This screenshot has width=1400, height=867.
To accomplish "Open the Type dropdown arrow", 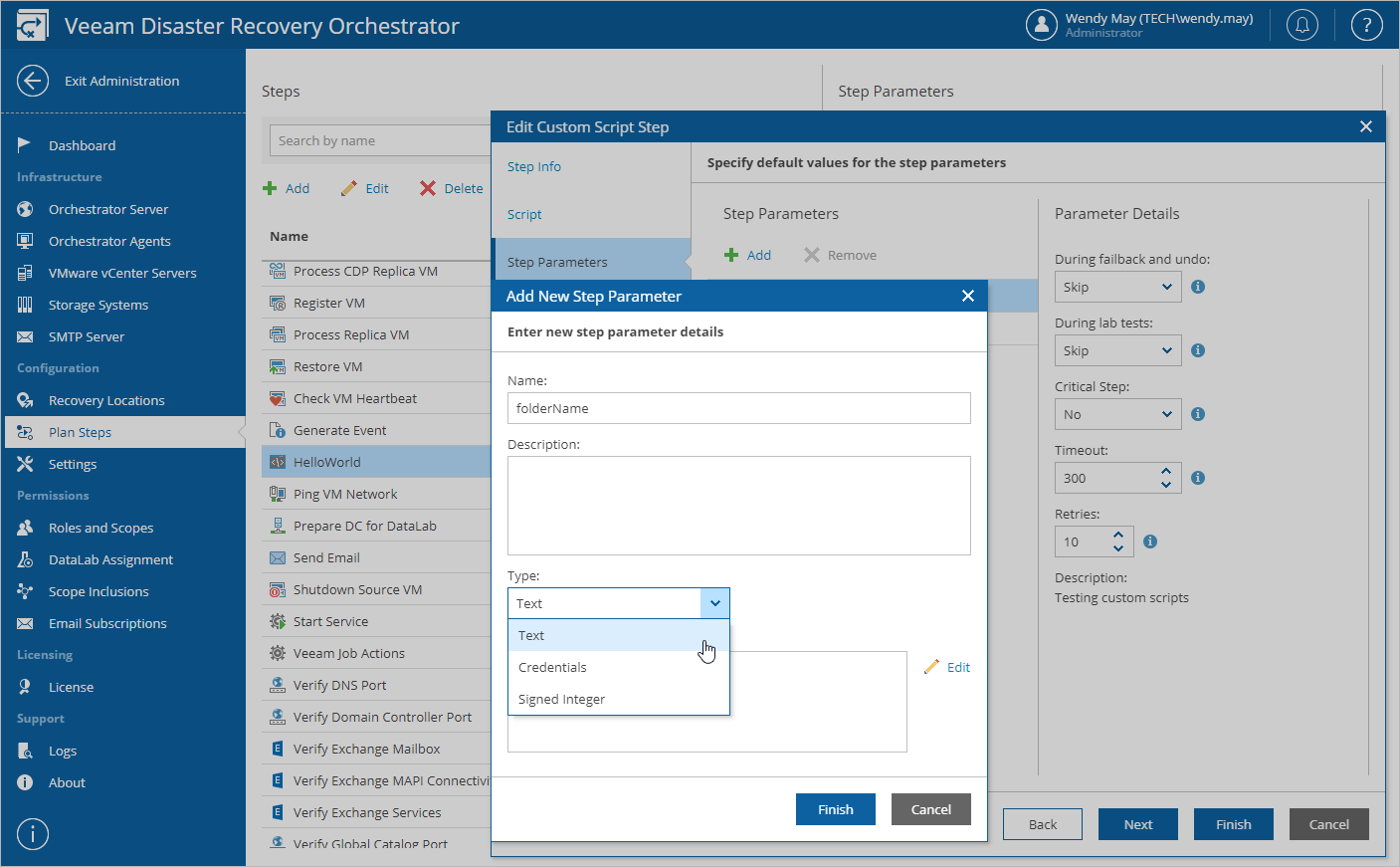I will (714, 603).
